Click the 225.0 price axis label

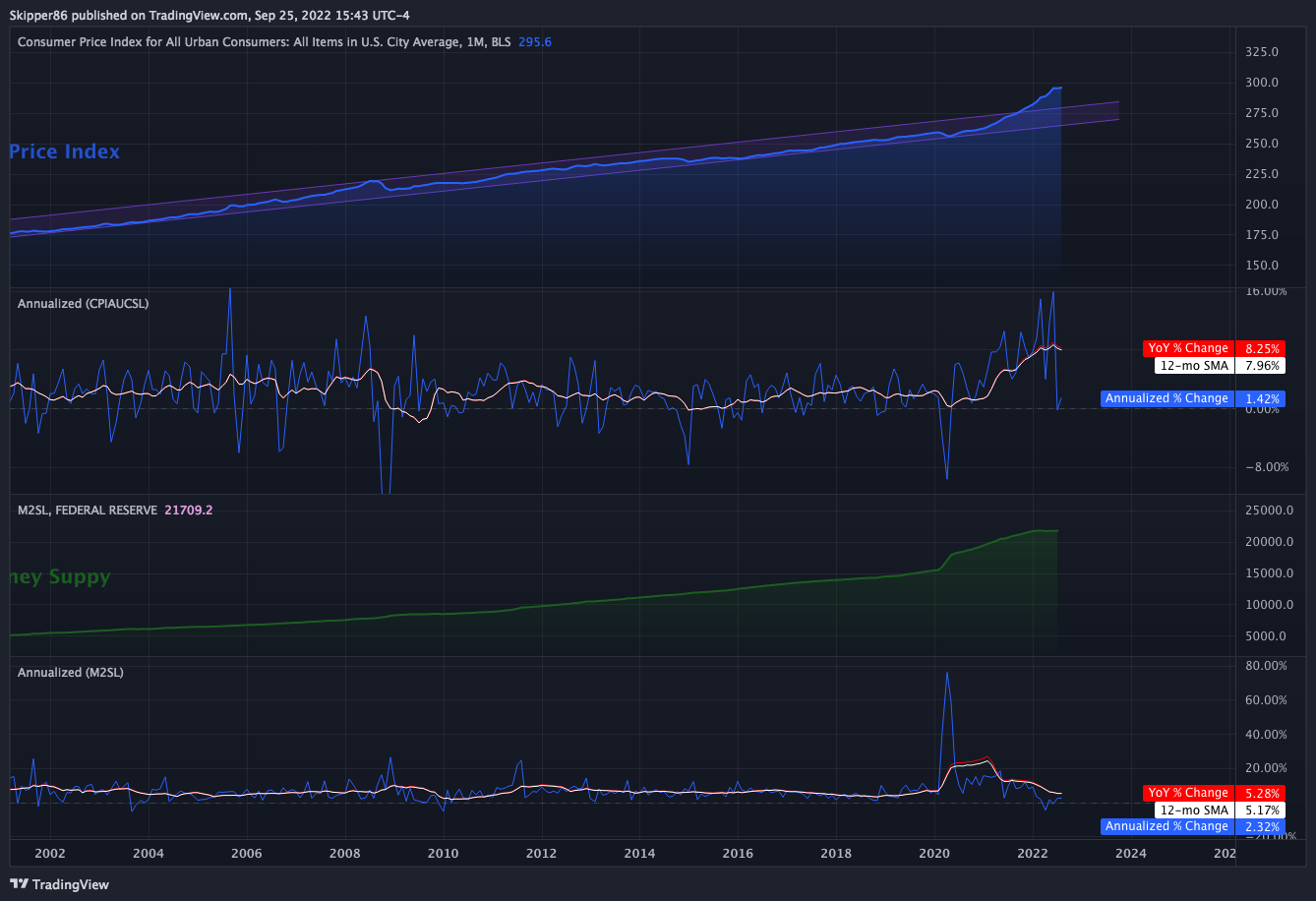click(x=1261, y=173)
